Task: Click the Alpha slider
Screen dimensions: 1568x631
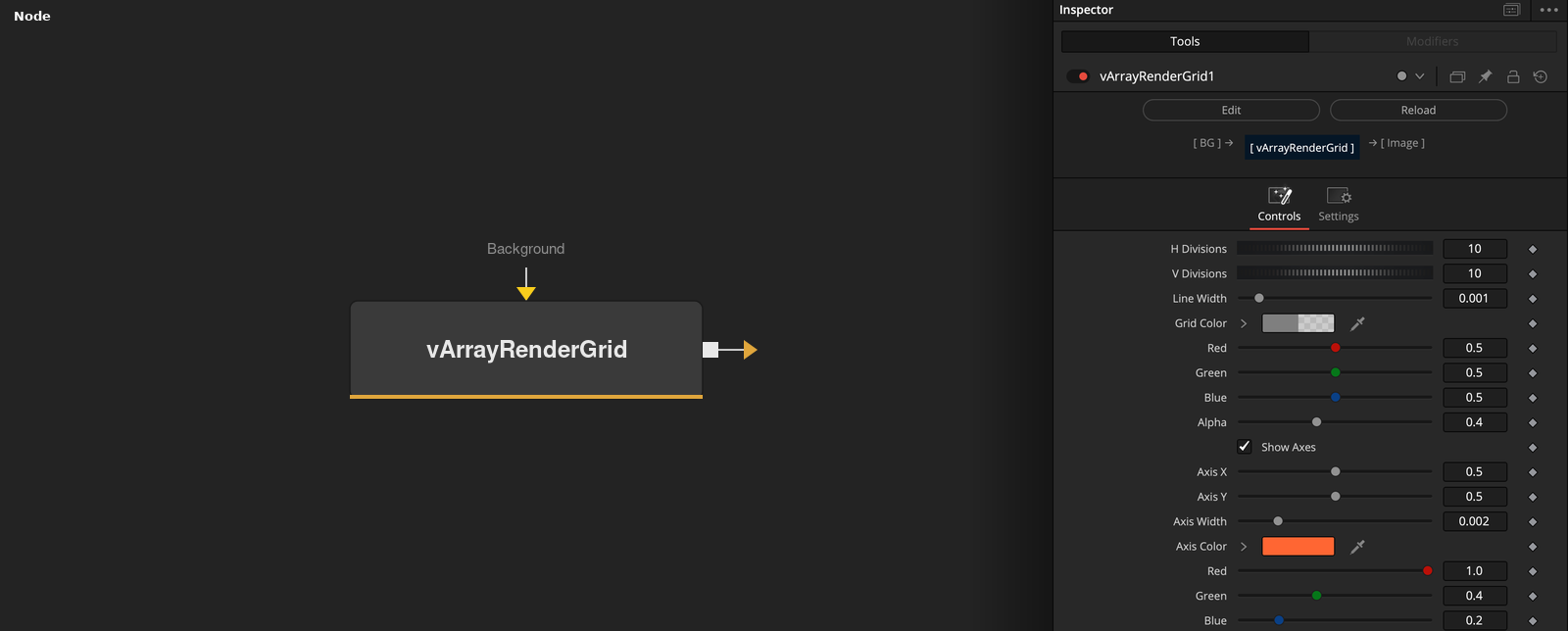Action: click(1335, 422)
